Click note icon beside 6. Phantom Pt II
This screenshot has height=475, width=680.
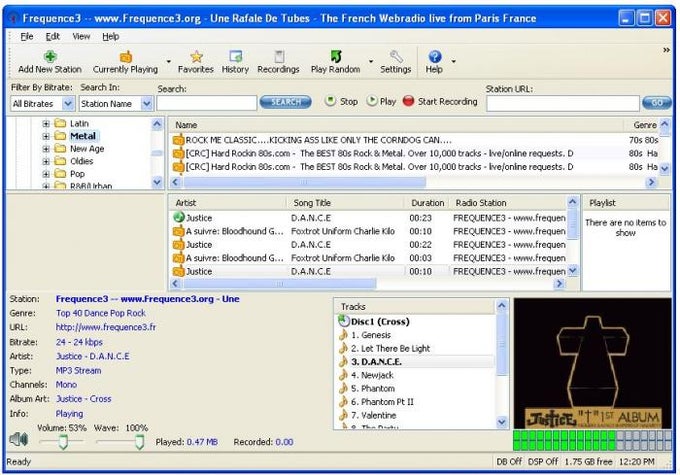343,401
